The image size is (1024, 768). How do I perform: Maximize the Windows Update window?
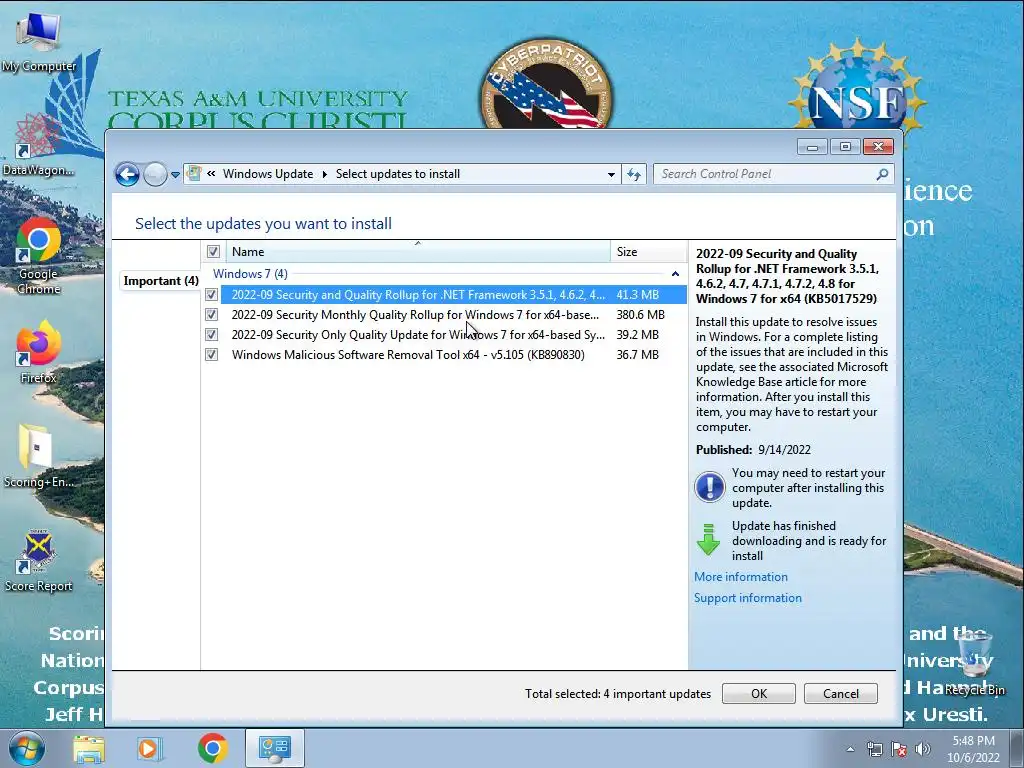click(x=845, y=147)
